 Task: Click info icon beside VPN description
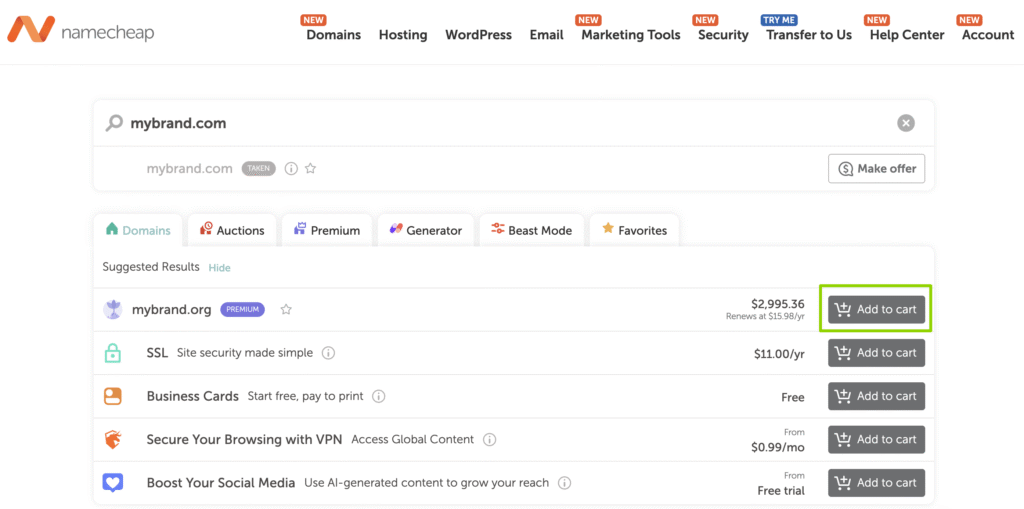click(489, 440)
